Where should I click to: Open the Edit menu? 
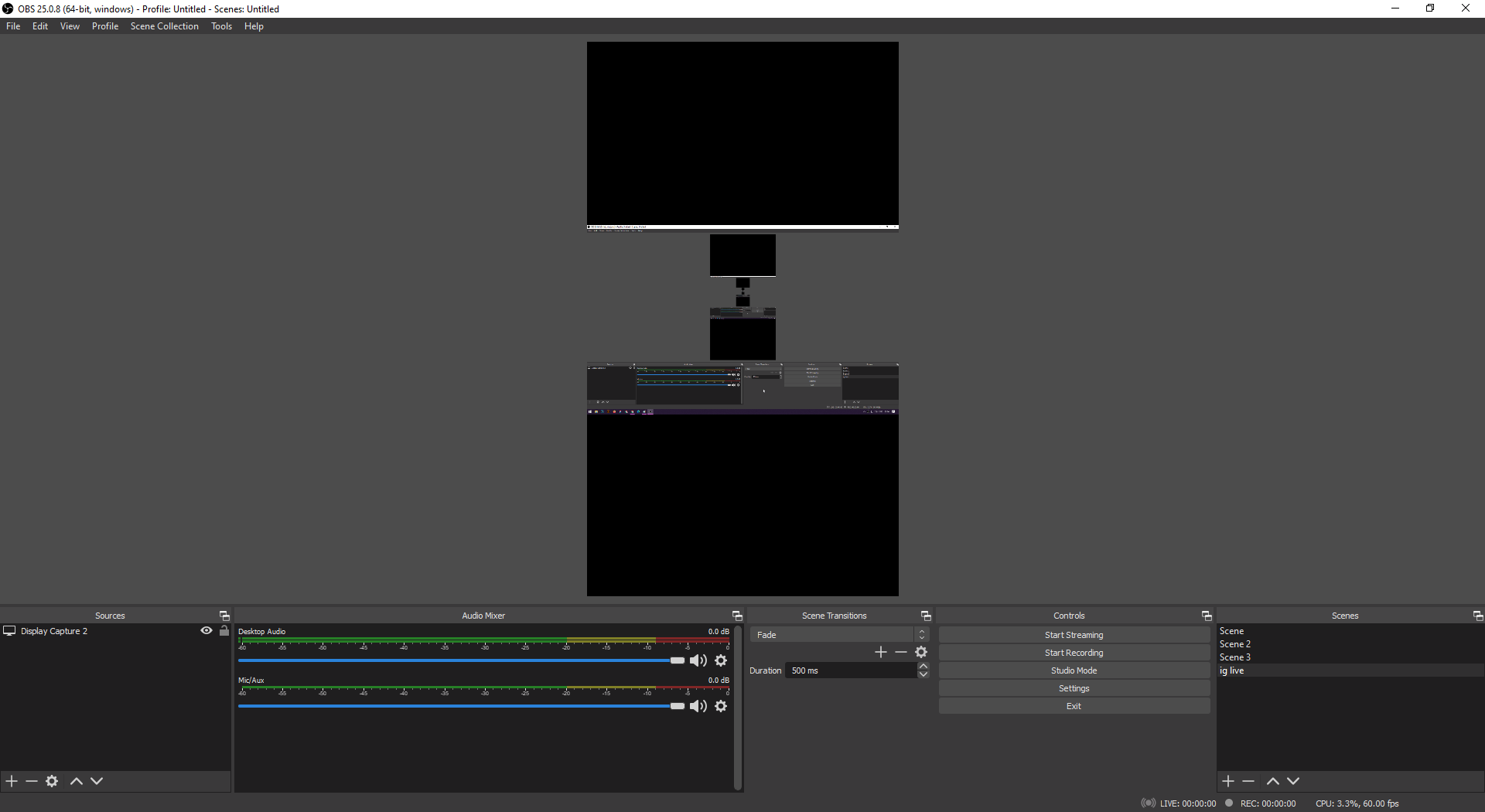tap(40, 26)
